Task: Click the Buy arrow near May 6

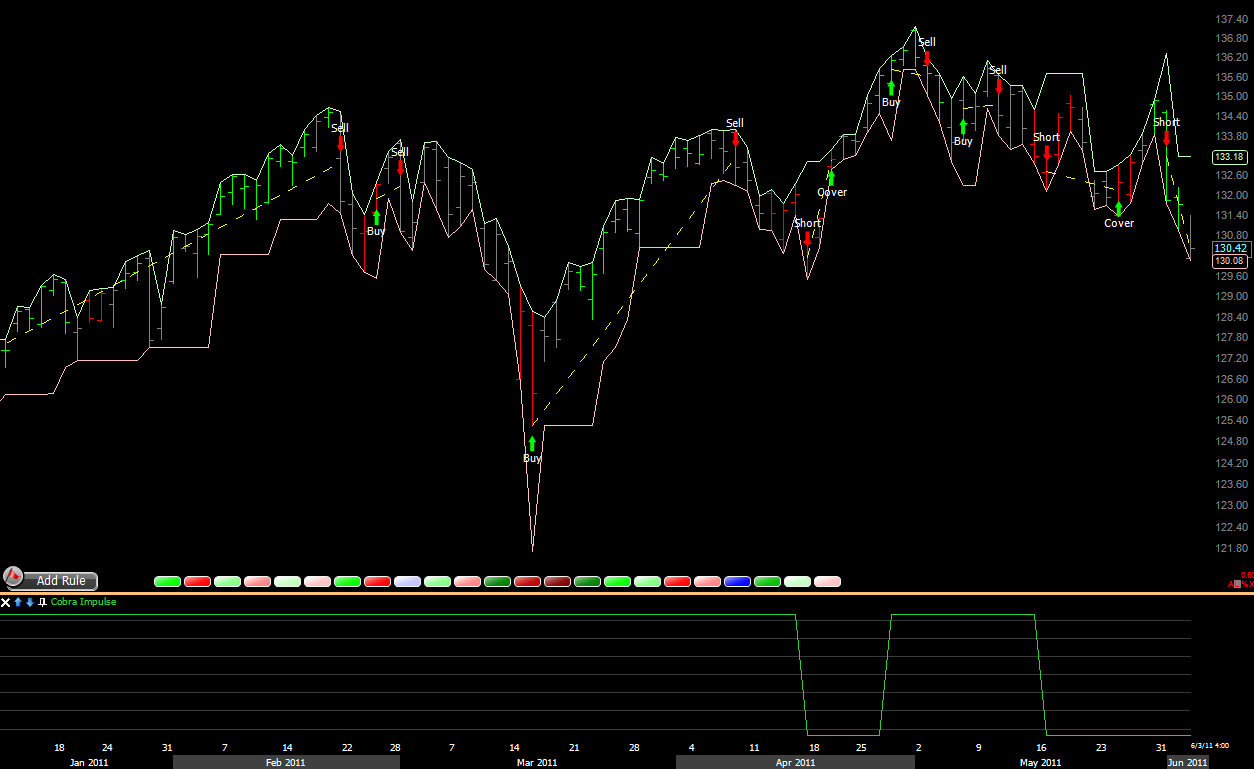Action: (963, 126)
